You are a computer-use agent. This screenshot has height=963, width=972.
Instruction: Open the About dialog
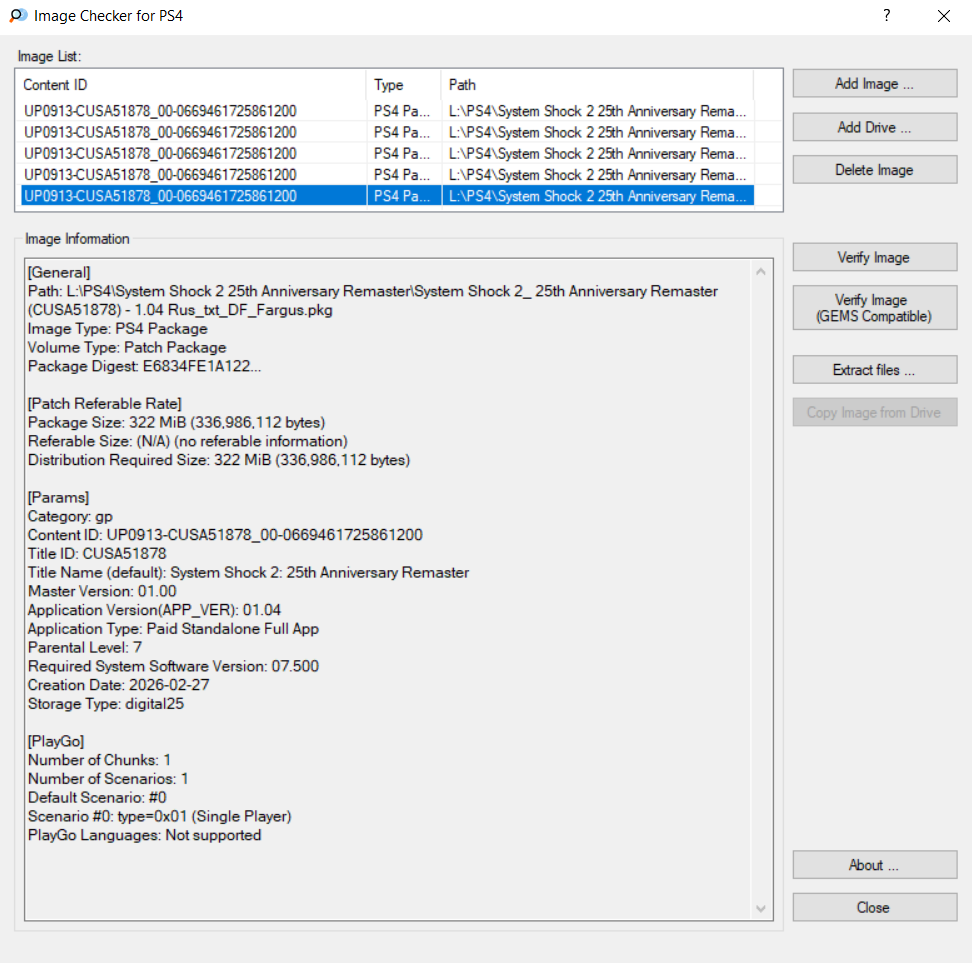[x=874, y=865]
